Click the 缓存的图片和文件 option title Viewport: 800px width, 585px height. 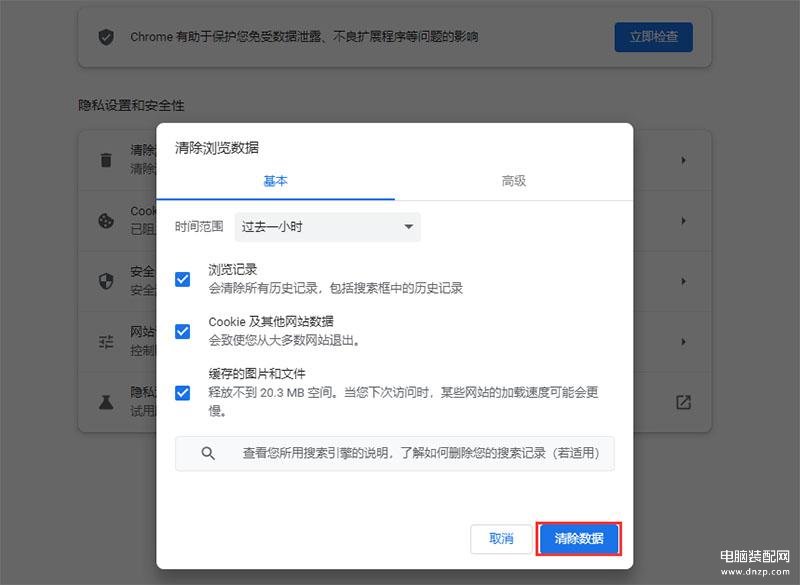point(257,373)
